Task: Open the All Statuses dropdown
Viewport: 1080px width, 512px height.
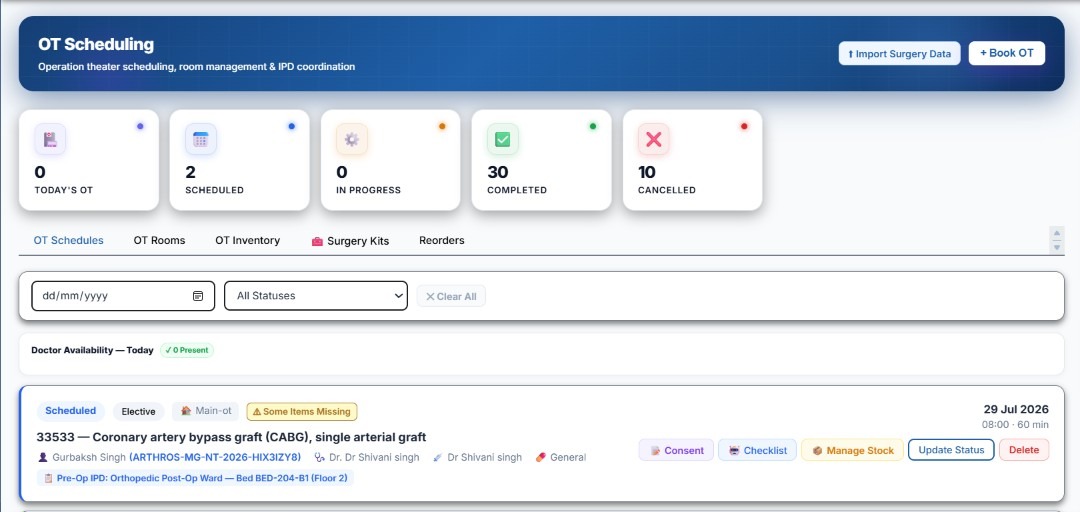Action: pos(316,296)
